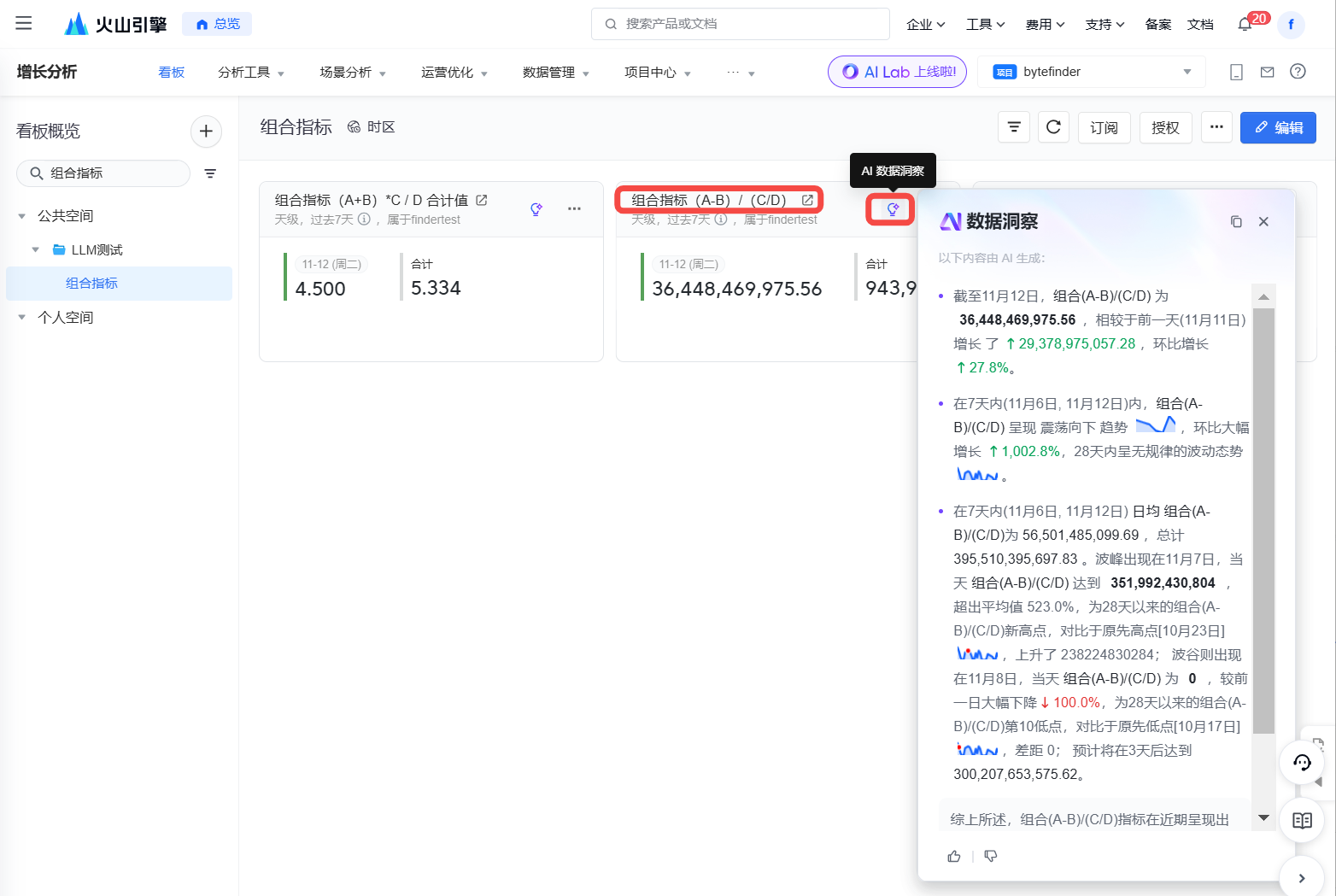The height and width of the screenshot is (896, 1336).
Task: Open the 分析工具 dropdown menu
Action: 251,73
